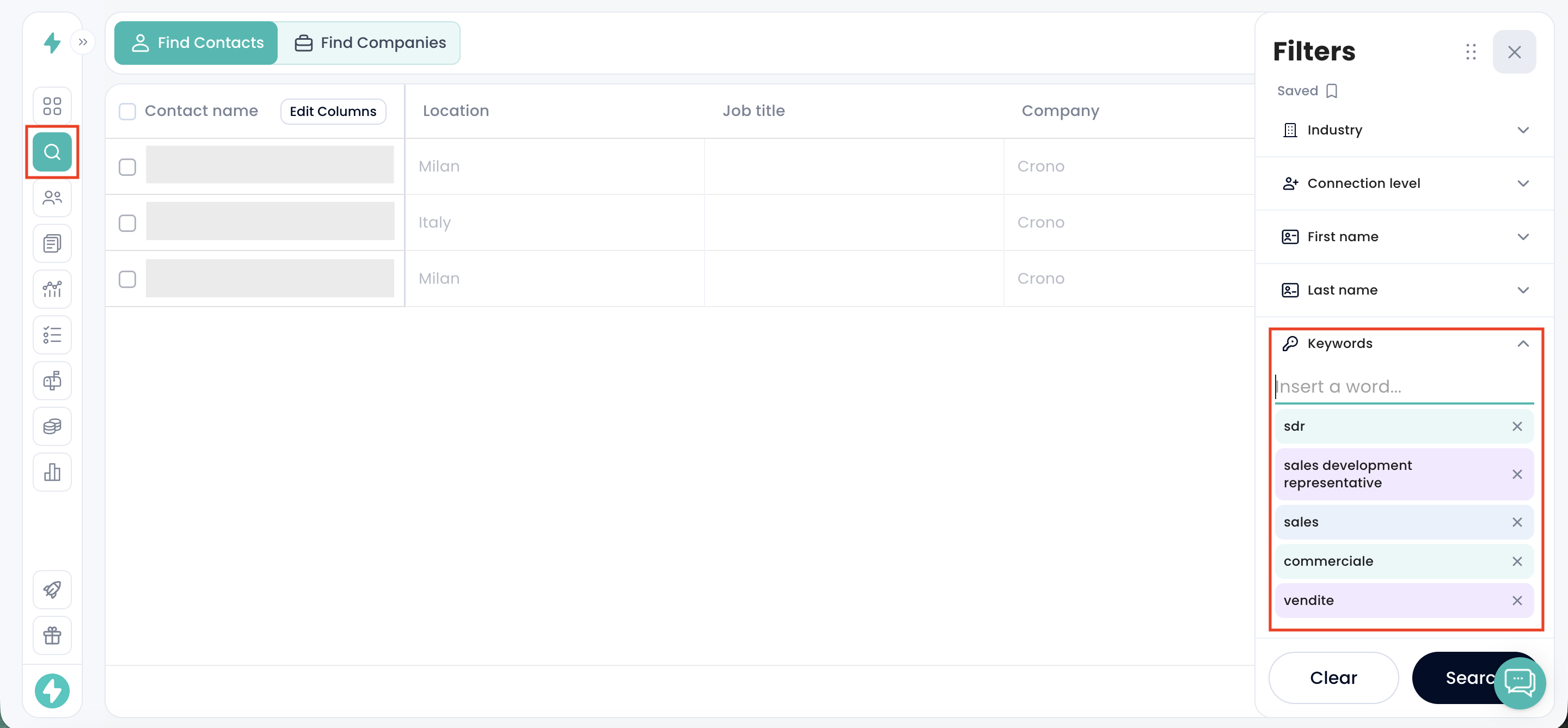Click the chat support bubble icon
Screen dimensions: 1568x728
click(x=1520, y=682)
